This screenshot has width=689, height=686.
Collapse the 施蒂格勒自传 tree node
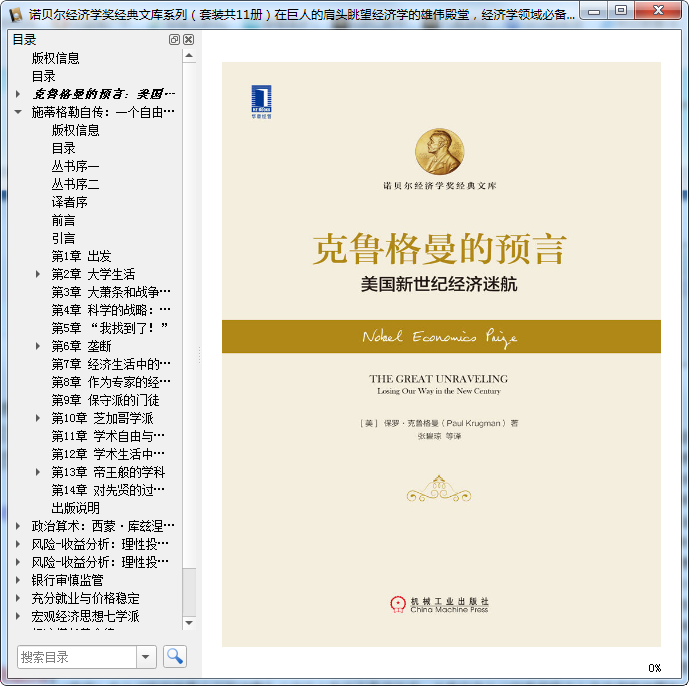point(18,112)
